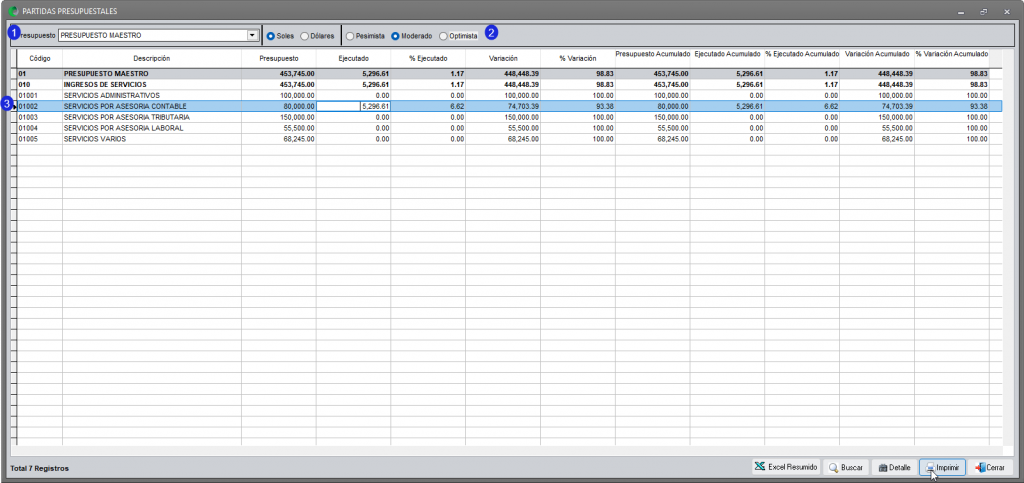The width and height of the screenshot is (1024, 483).
Task: Click code cell 01003
Action: 40,117
